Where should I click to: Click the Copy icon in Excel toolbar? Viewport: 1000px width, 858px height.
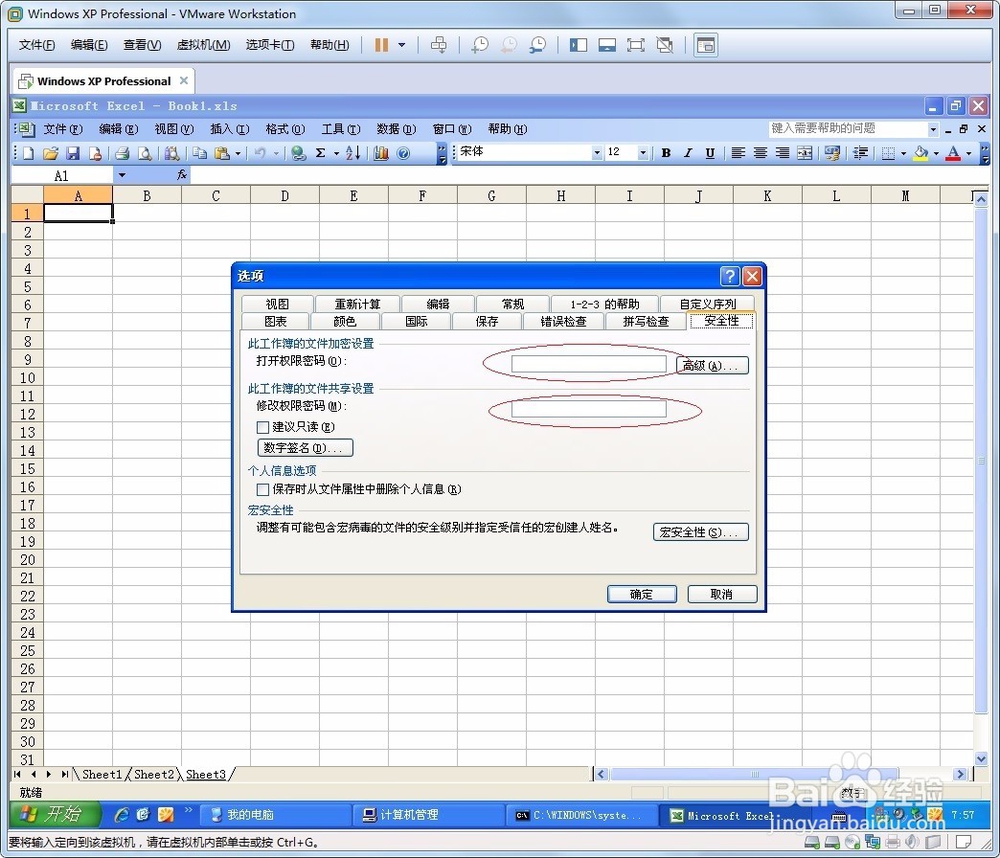[200, 153]
